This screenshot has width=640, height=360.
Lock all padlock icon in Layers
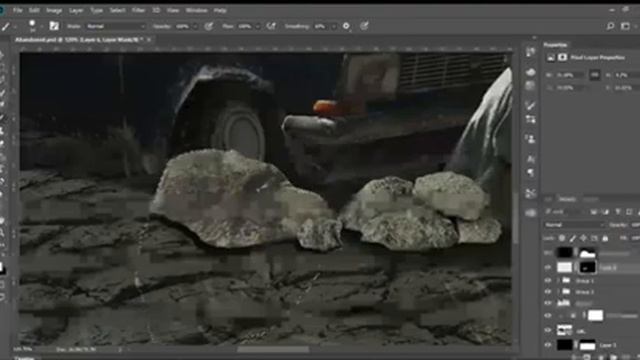[x=605, y=238]
